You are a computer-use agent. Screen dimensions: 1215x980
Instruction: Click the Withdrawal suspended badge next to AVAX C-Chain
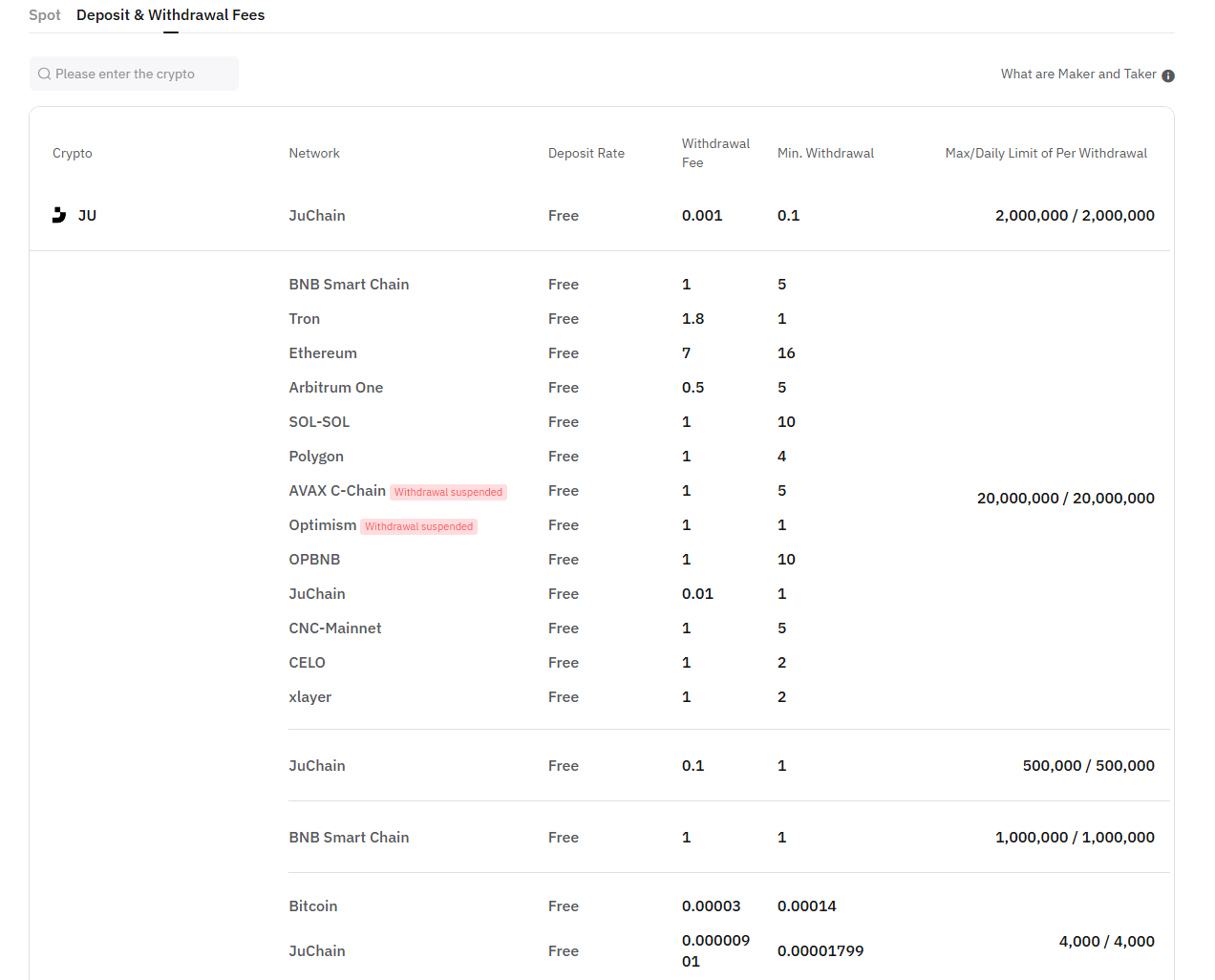pos(448,492)
